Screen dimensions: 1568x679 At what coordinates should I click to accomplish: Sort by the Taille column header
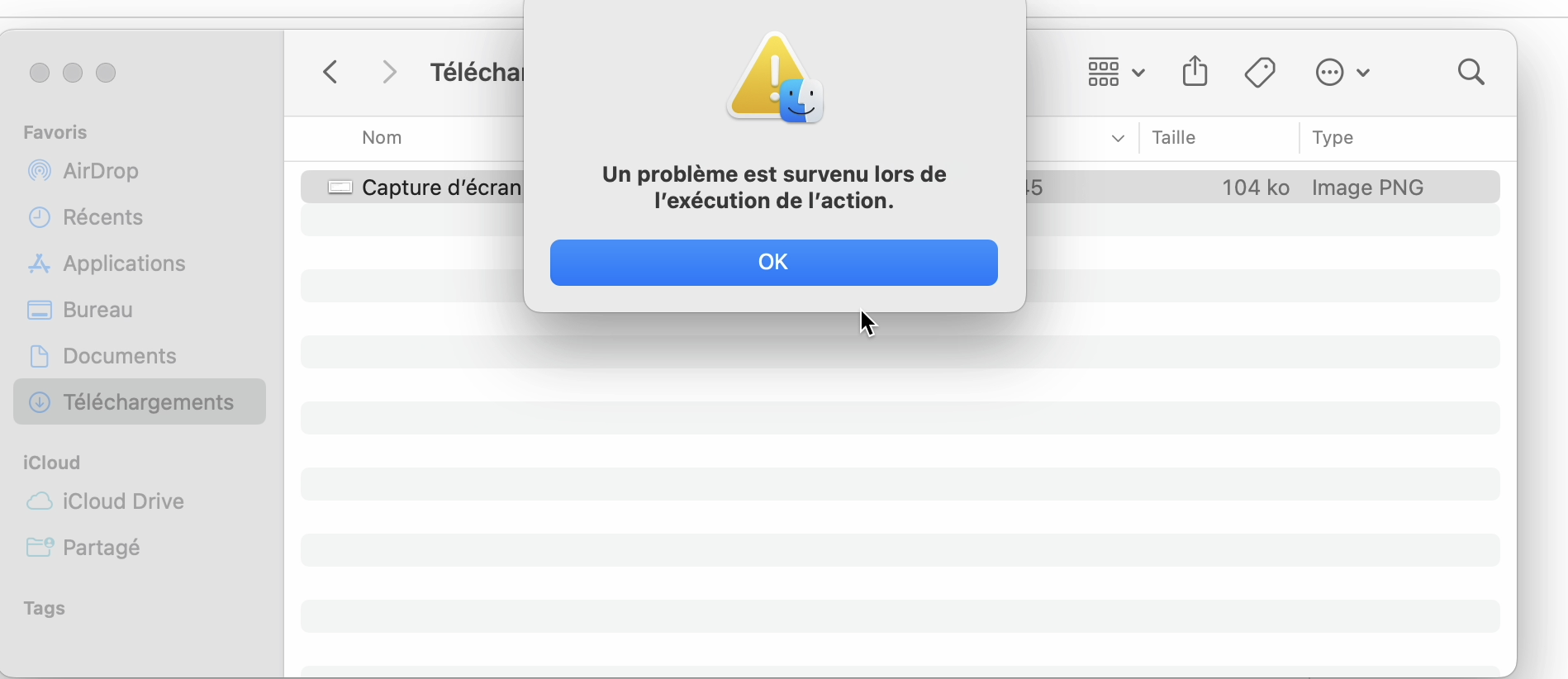pos(1174,138)
